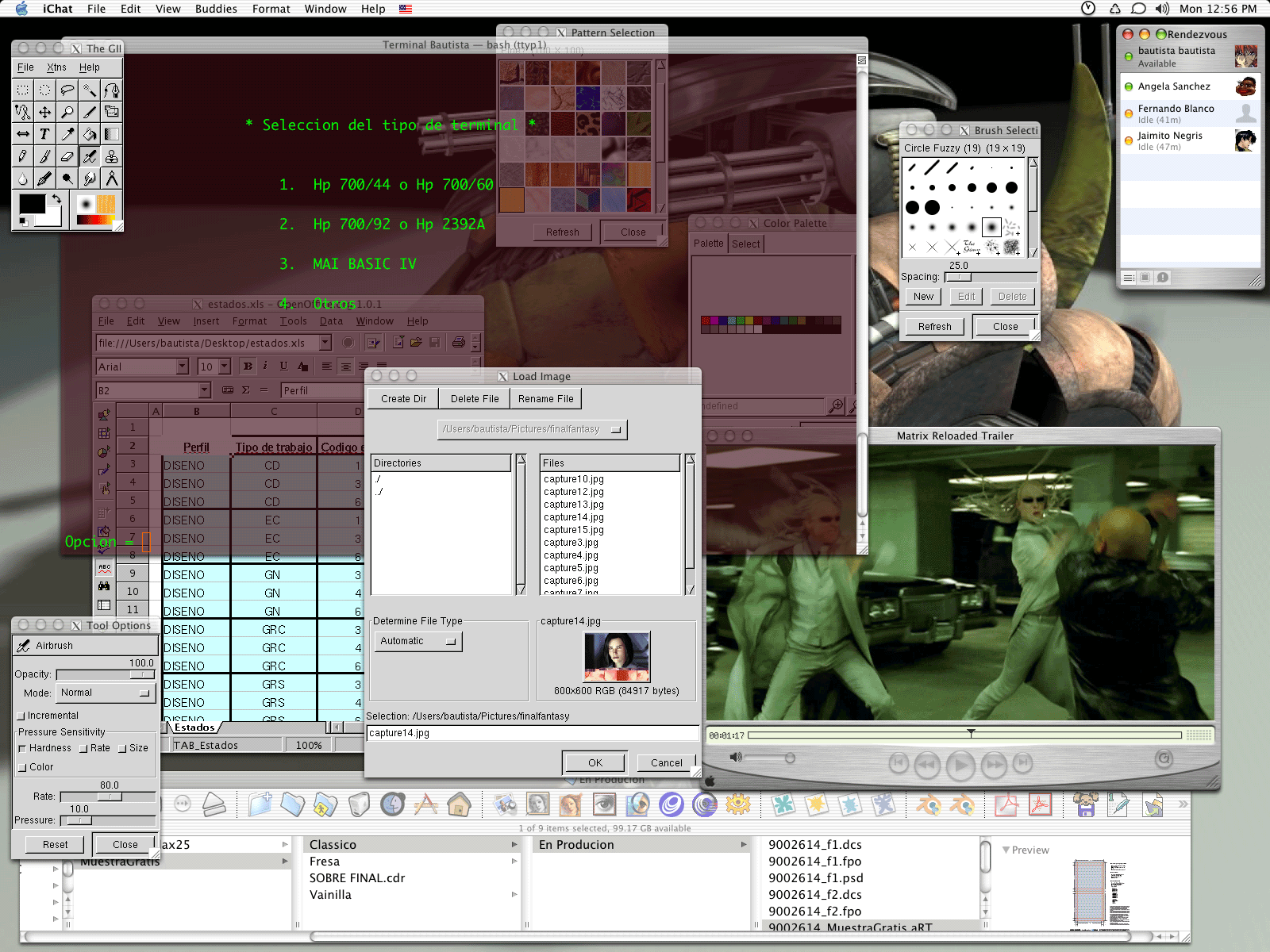
Task: Choose the Measure compass tool
Action: tap(112, 178)
